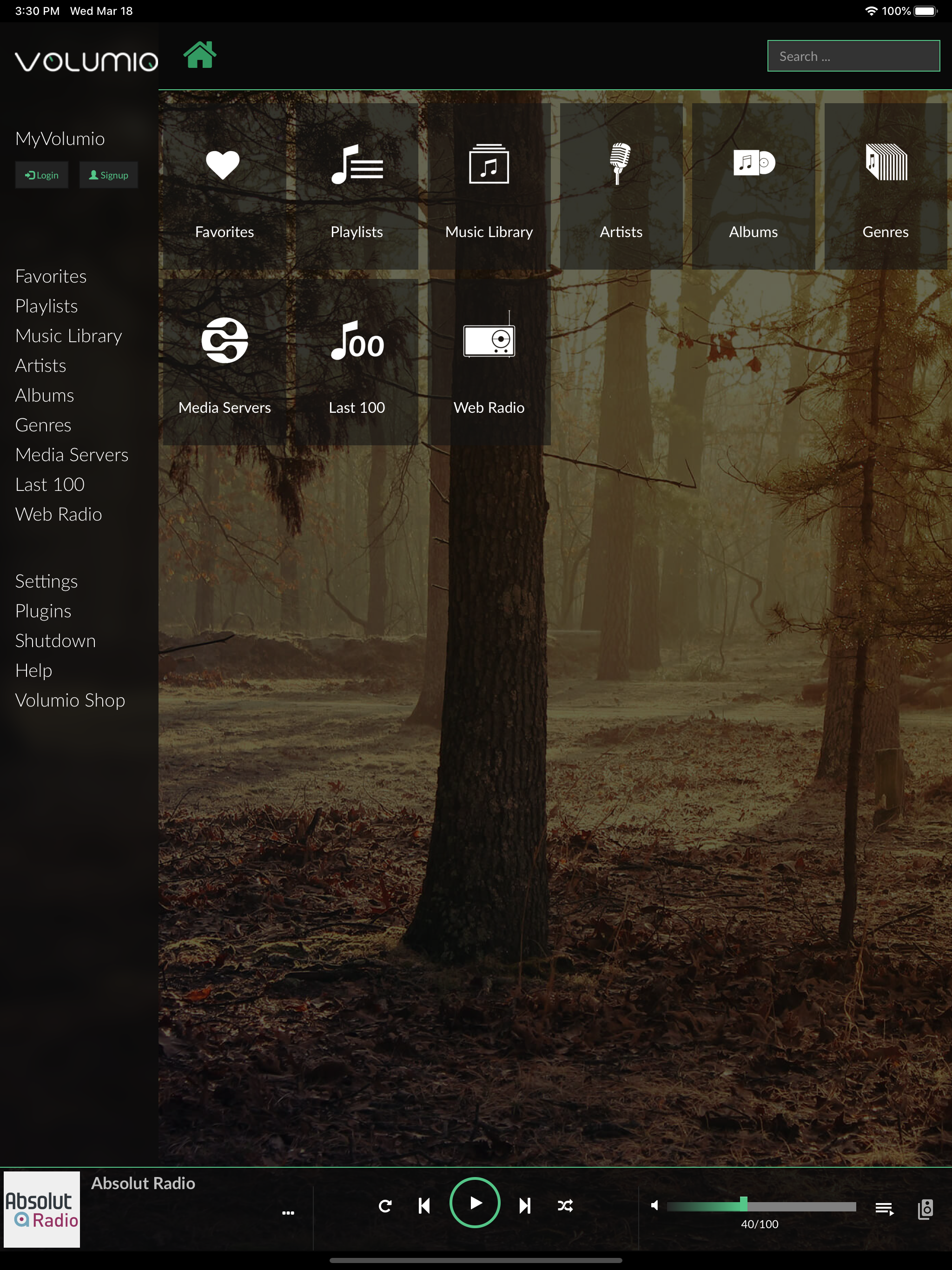Click the green Home icon
Viewport: 952px width, 1270px height.
pyautogui.click(x=199, y=56)
